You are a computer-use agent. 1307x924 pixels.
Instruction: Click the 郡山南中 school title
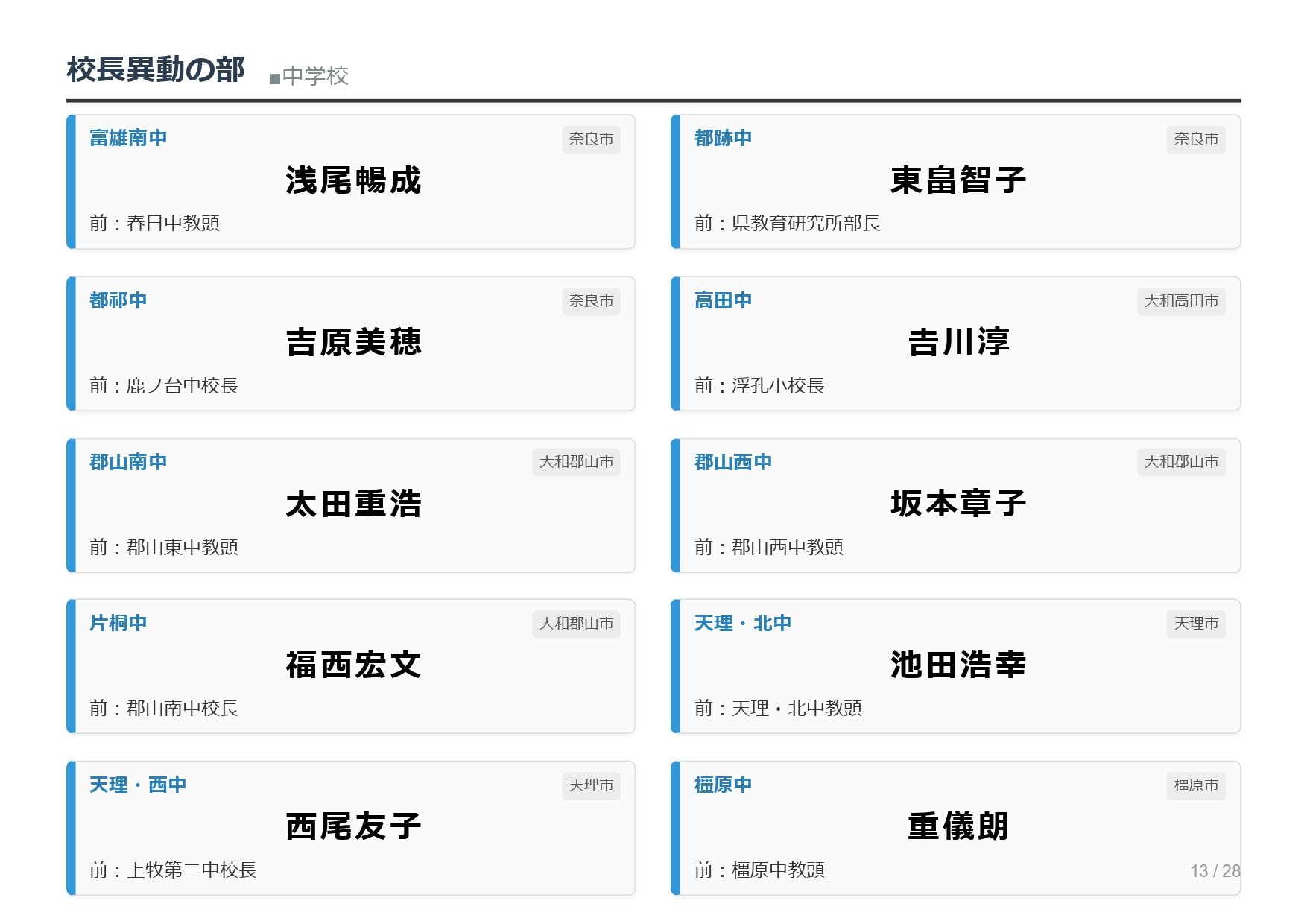coord(128,462)
